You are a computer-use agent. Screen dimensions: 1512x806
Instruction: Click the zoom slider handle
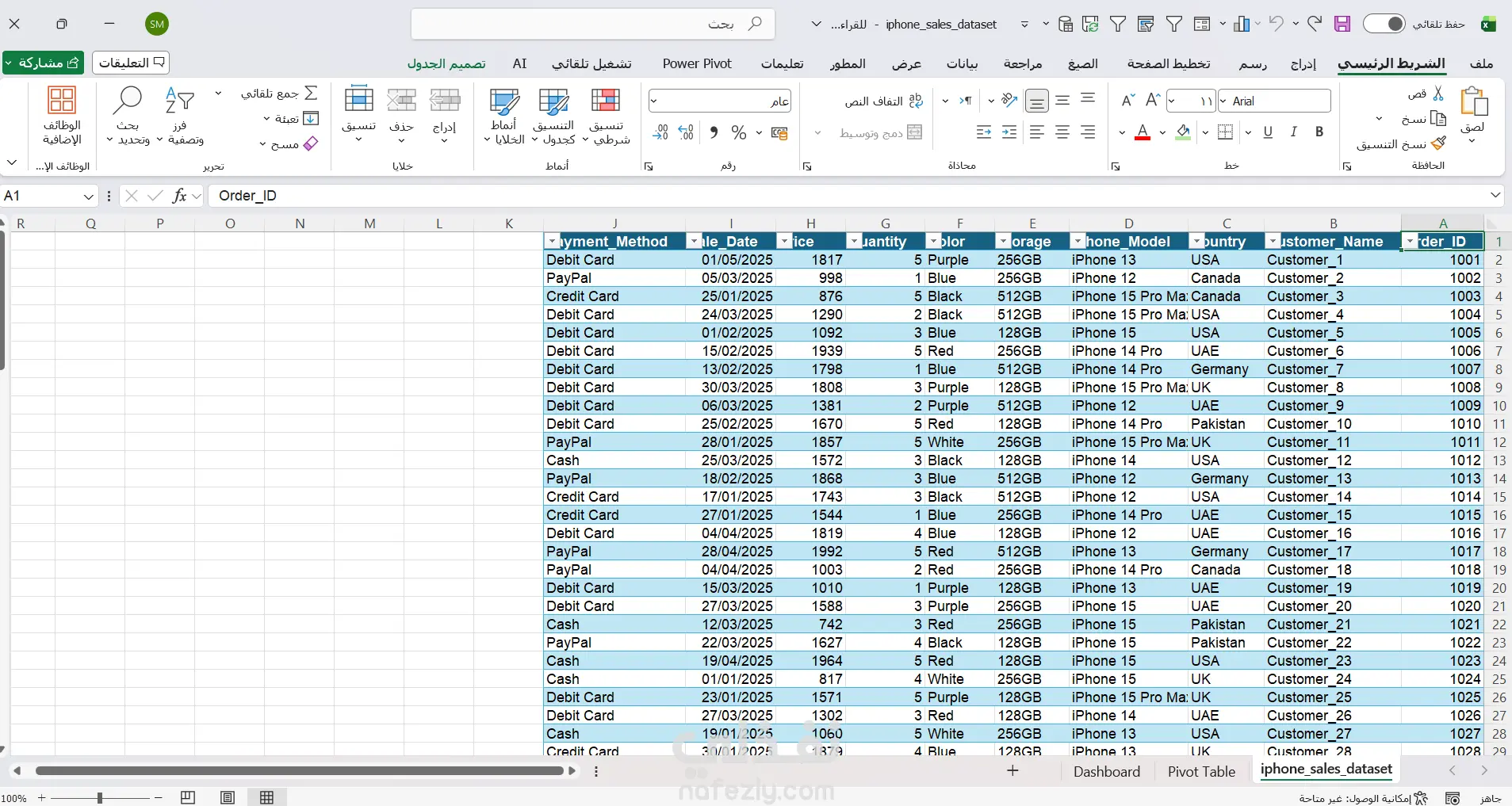coord(100,798)
